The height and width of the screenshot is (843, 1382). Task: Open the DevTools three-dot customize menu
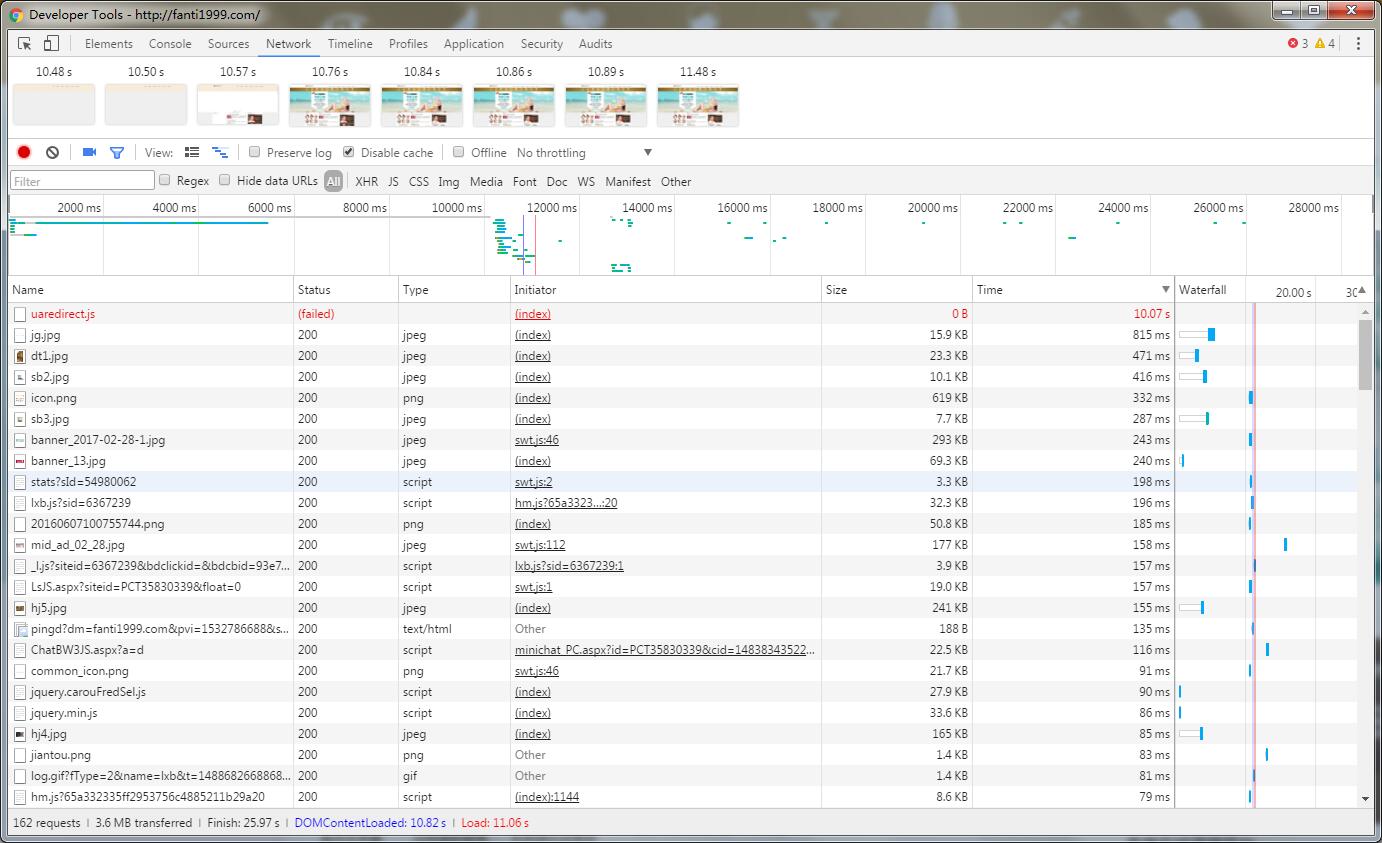point(1358,44)
